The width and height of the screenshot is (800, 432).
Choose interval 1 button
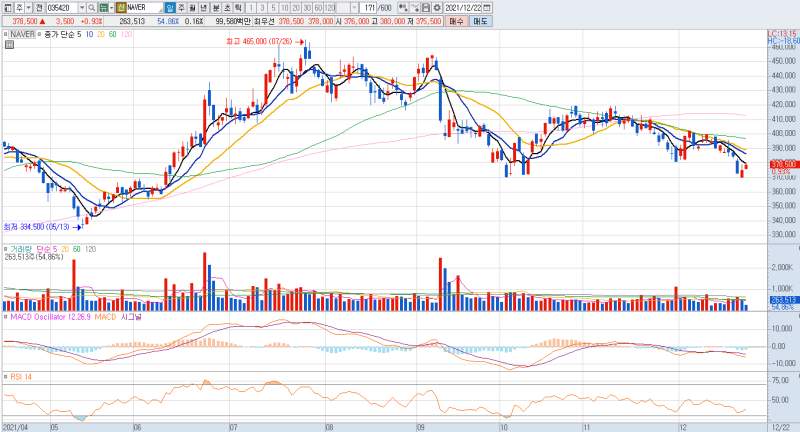251,8
